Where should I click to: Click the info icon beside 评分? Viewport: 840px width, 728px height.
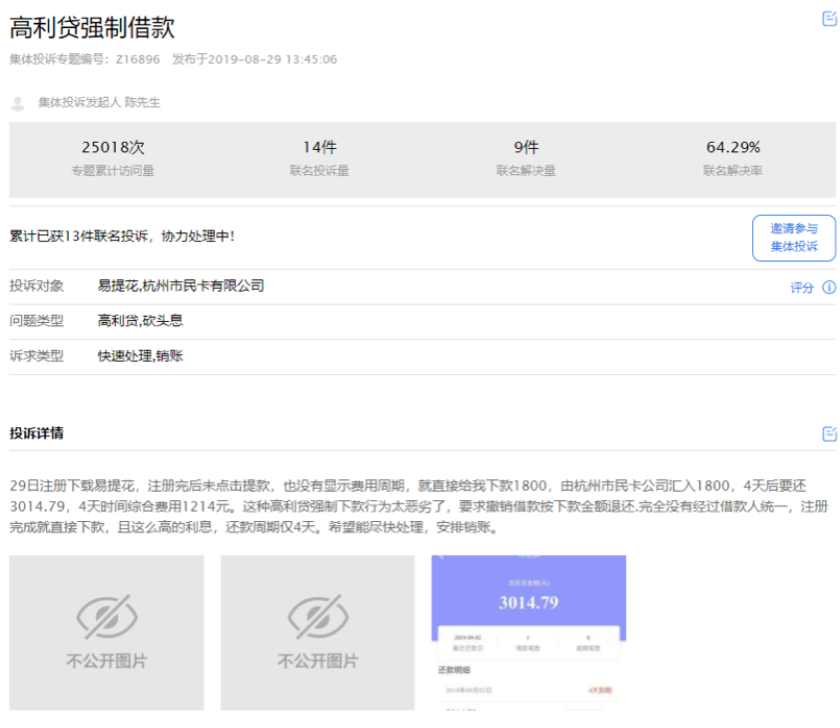829,288
